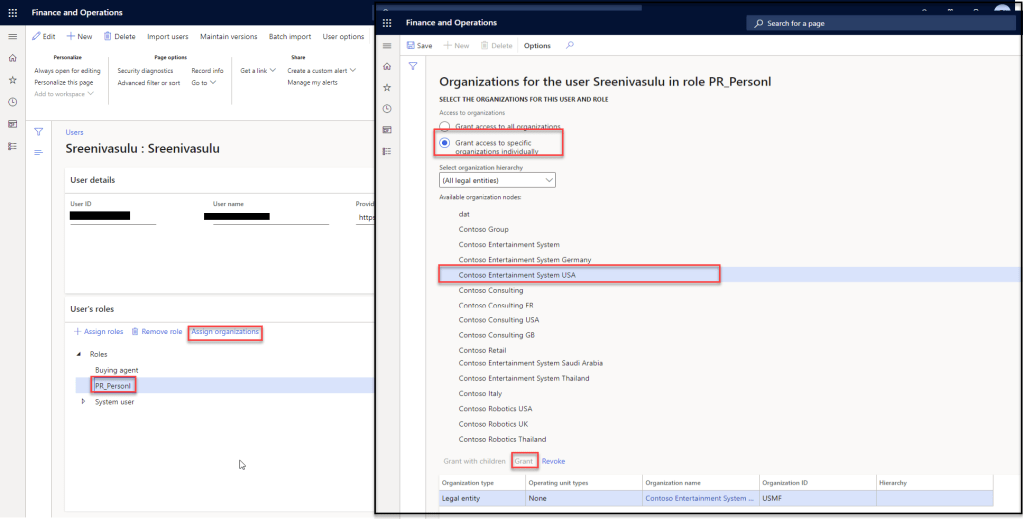The width and height of the screenshot is (1023, 519).
Task: Expand the System user tree node
Action: (x=83, y=402)
